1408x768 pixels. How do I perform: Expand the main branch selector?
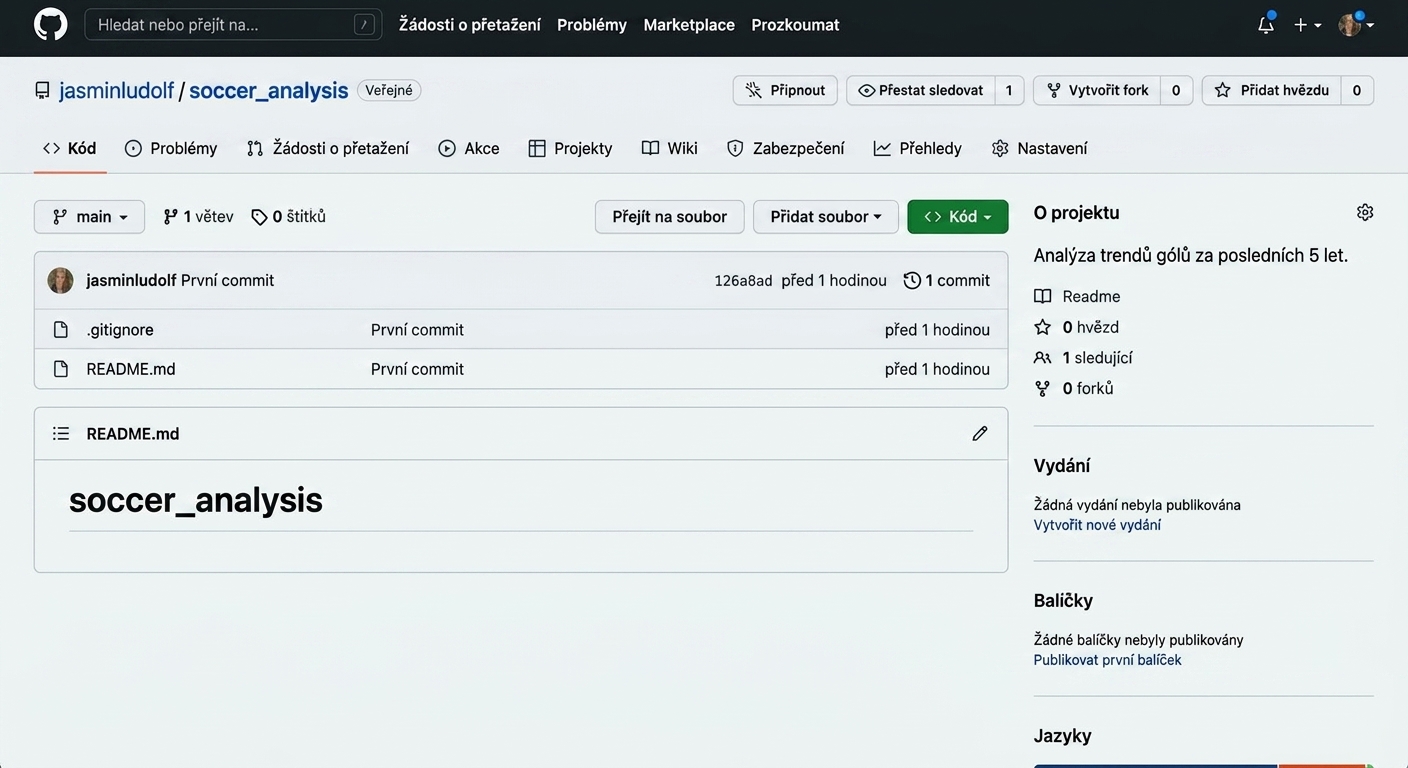coord(89,217)
